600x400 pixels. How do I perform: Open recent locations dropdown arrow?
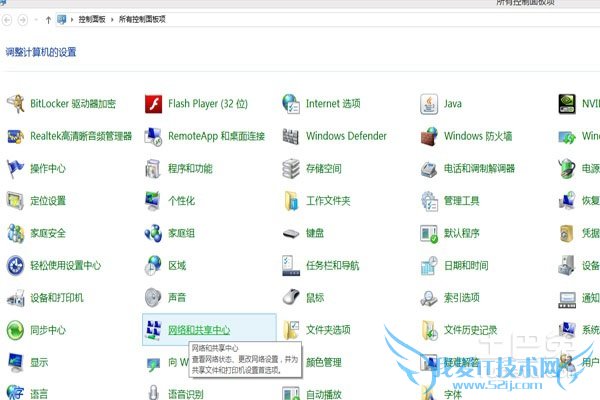[36, 20]
